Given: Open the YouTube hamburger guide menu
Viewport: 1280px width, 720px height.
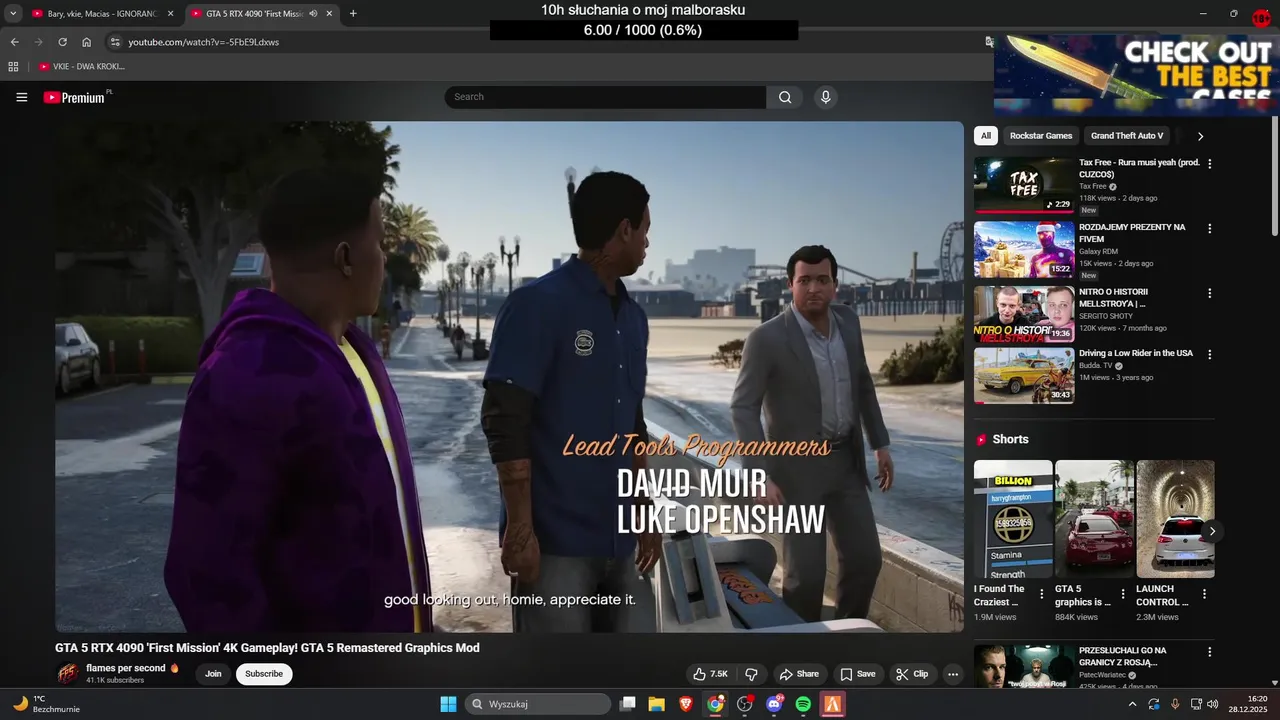Looking at the screenshot, I should click(22, 97).
